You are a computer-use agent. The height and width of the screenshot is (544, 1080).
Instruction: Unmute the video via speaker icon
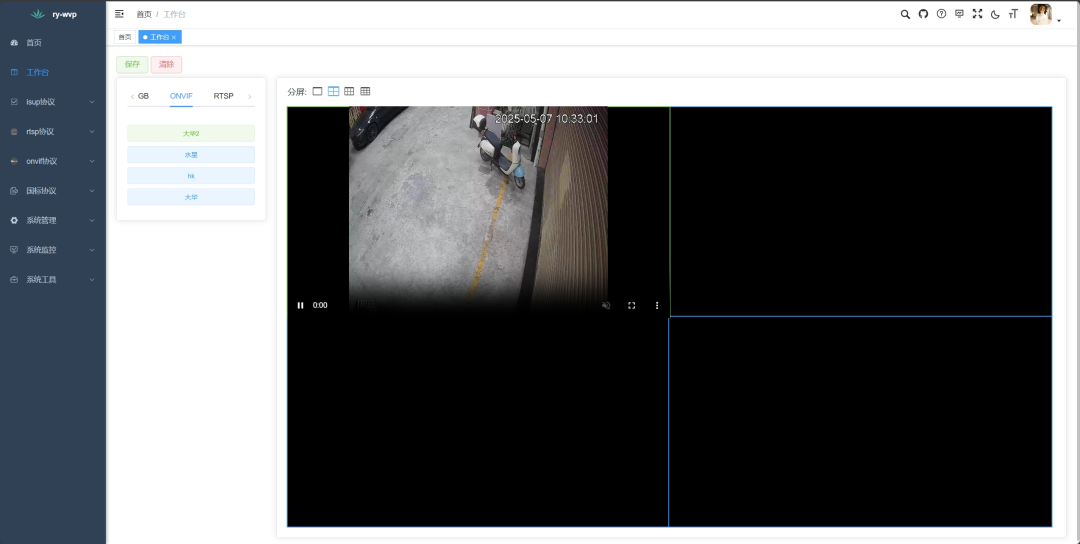606,305
